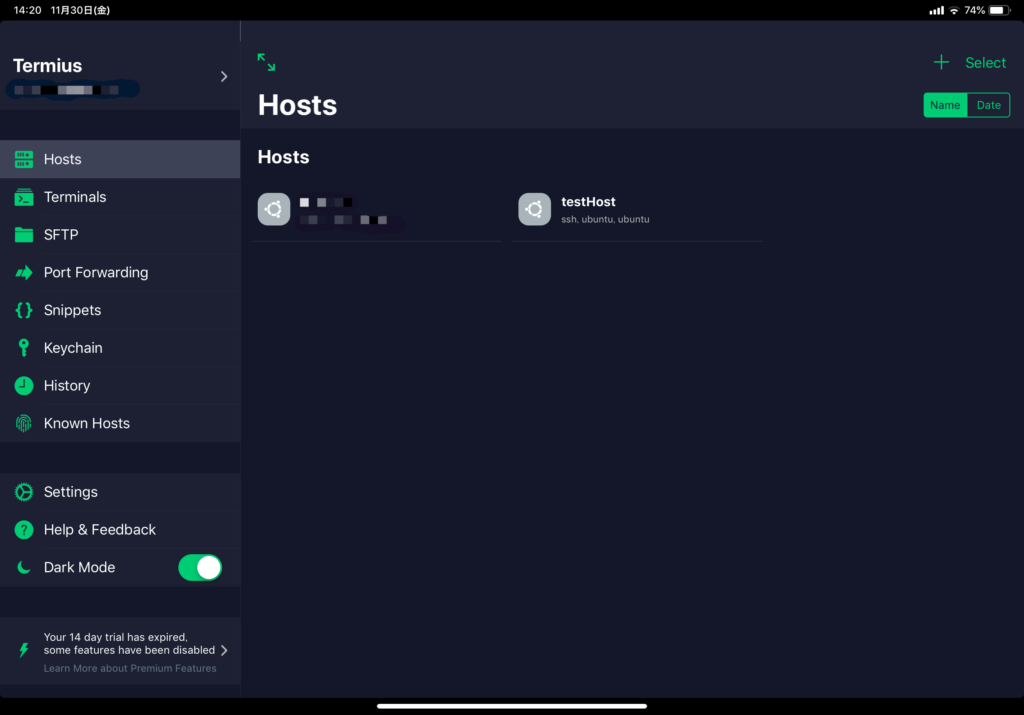Open the Port Forwarding menu item
The height and width of the screenshot is (715, 1024).
[120, 272]
